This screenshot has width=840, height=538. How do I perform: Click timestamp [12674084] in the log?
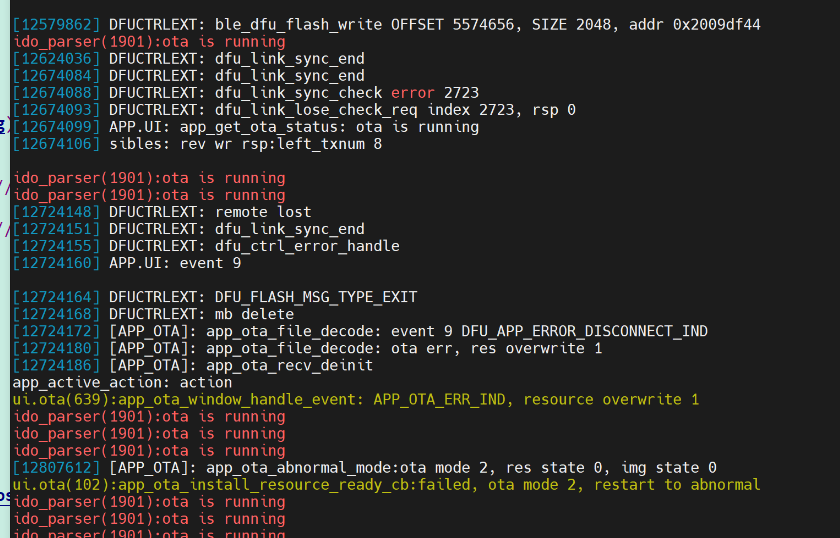click(x=56, y=76)
